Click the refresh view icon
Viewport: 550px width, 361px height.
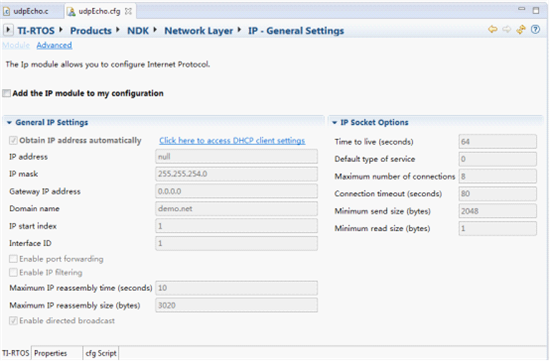521,30
